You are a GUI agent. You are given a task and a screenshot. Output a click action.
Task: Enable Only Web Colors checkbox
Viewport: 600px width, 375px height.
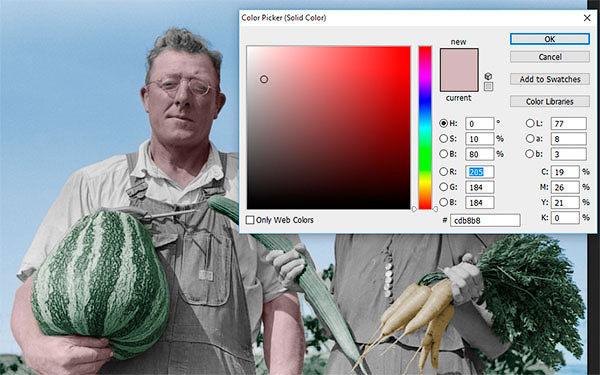(x=250, y=220)
